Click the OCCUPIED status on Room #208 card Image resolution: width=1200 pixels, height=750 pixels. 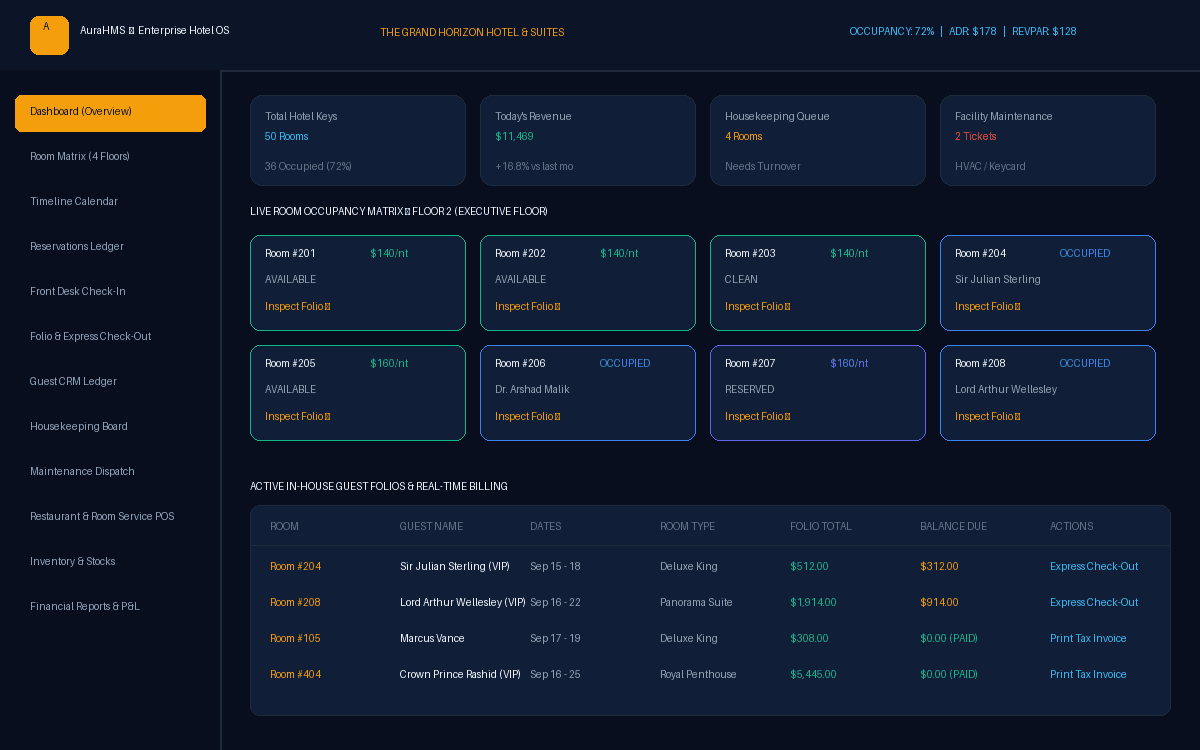[1085, 364]
